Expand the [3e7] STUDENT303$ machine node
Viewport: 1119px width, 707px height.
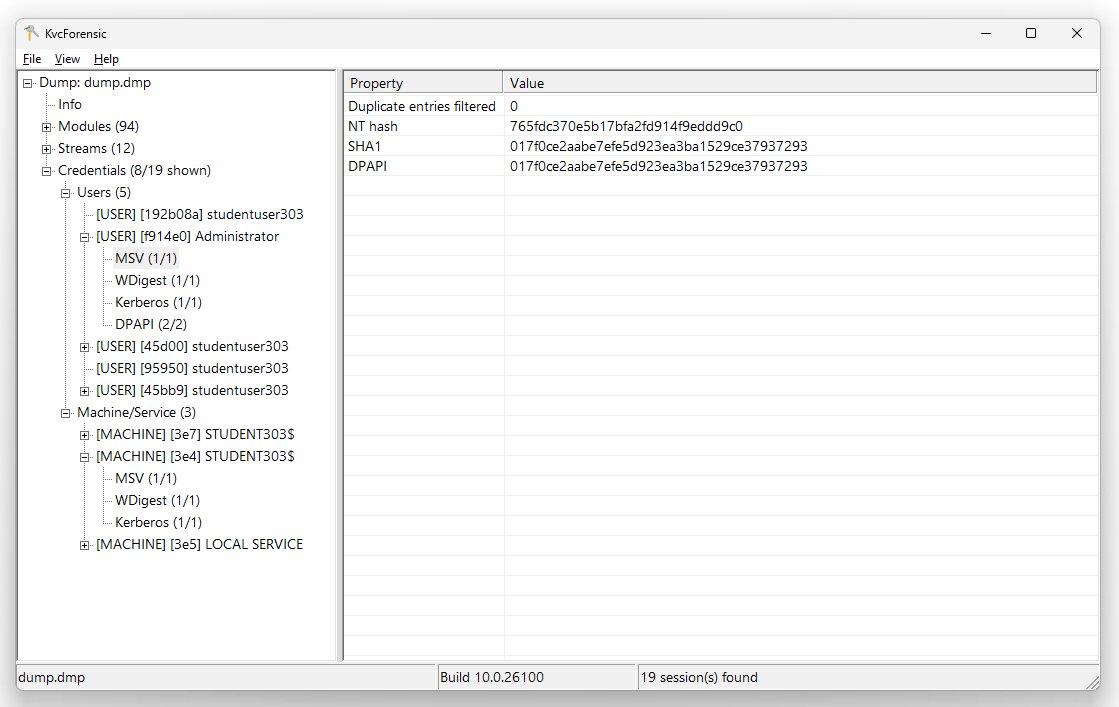tap(85, 435)
